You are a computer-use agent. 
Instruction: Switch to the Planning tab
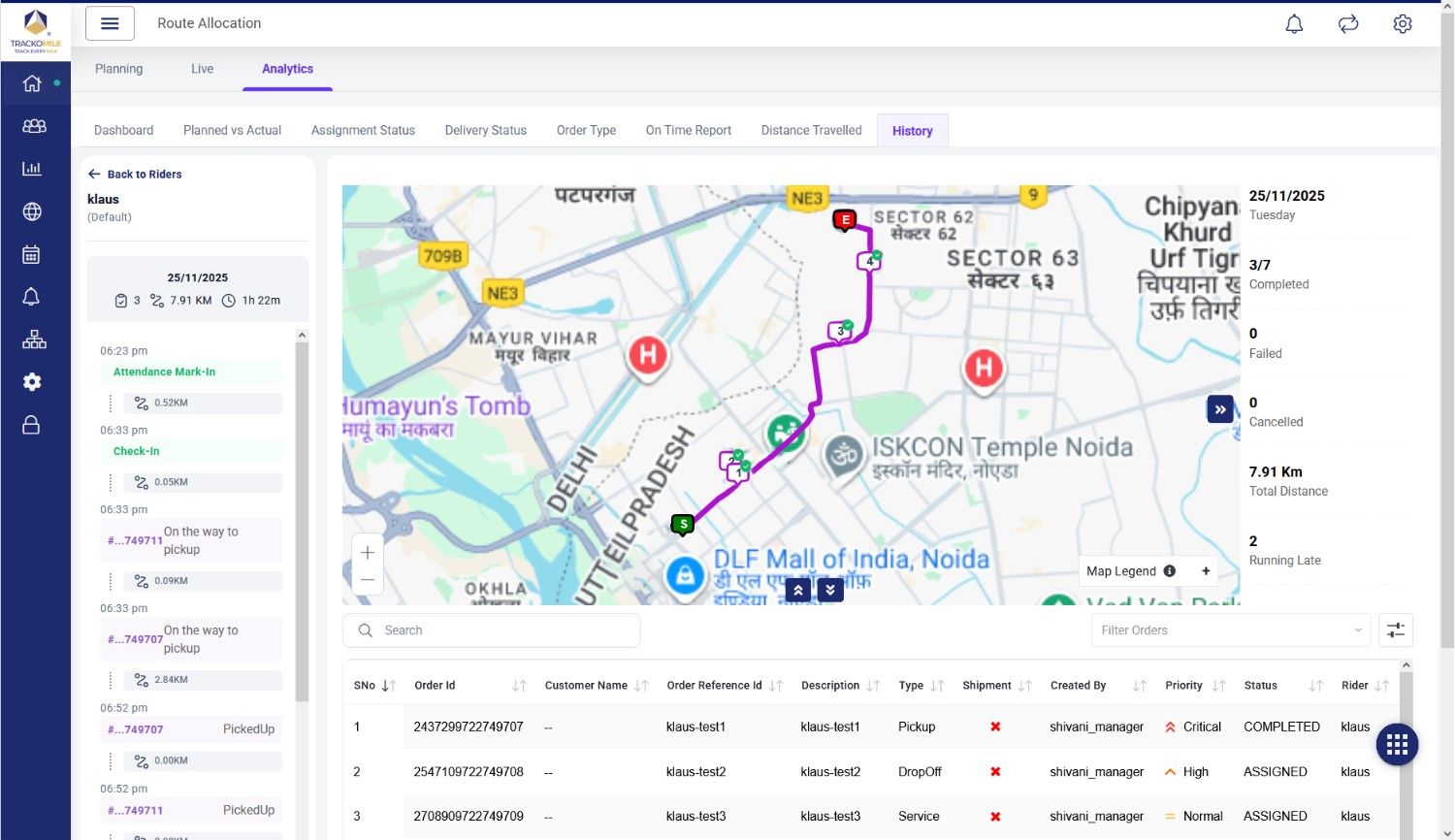click(x=118, y=69)
